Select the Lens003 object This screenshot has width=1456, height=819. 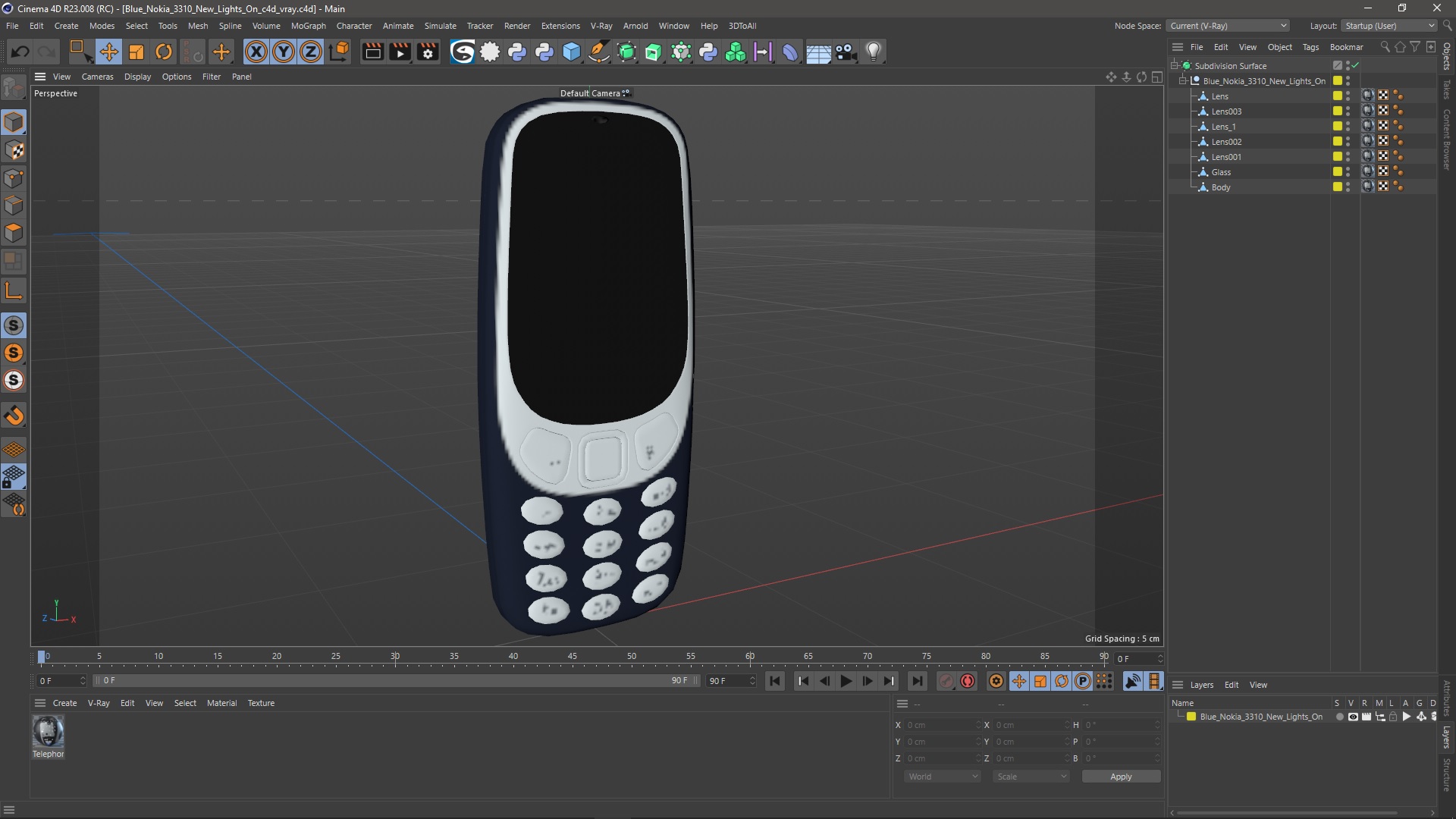click(x=1226, y=111)
